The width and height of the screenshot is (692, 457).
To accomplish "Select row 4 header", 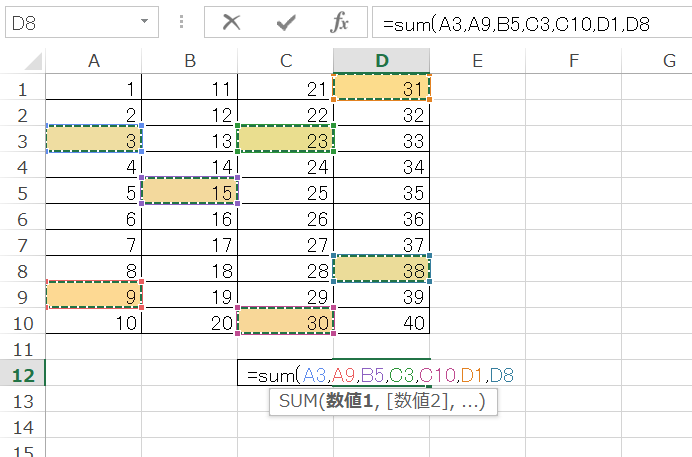I will (x=23, y=165).
